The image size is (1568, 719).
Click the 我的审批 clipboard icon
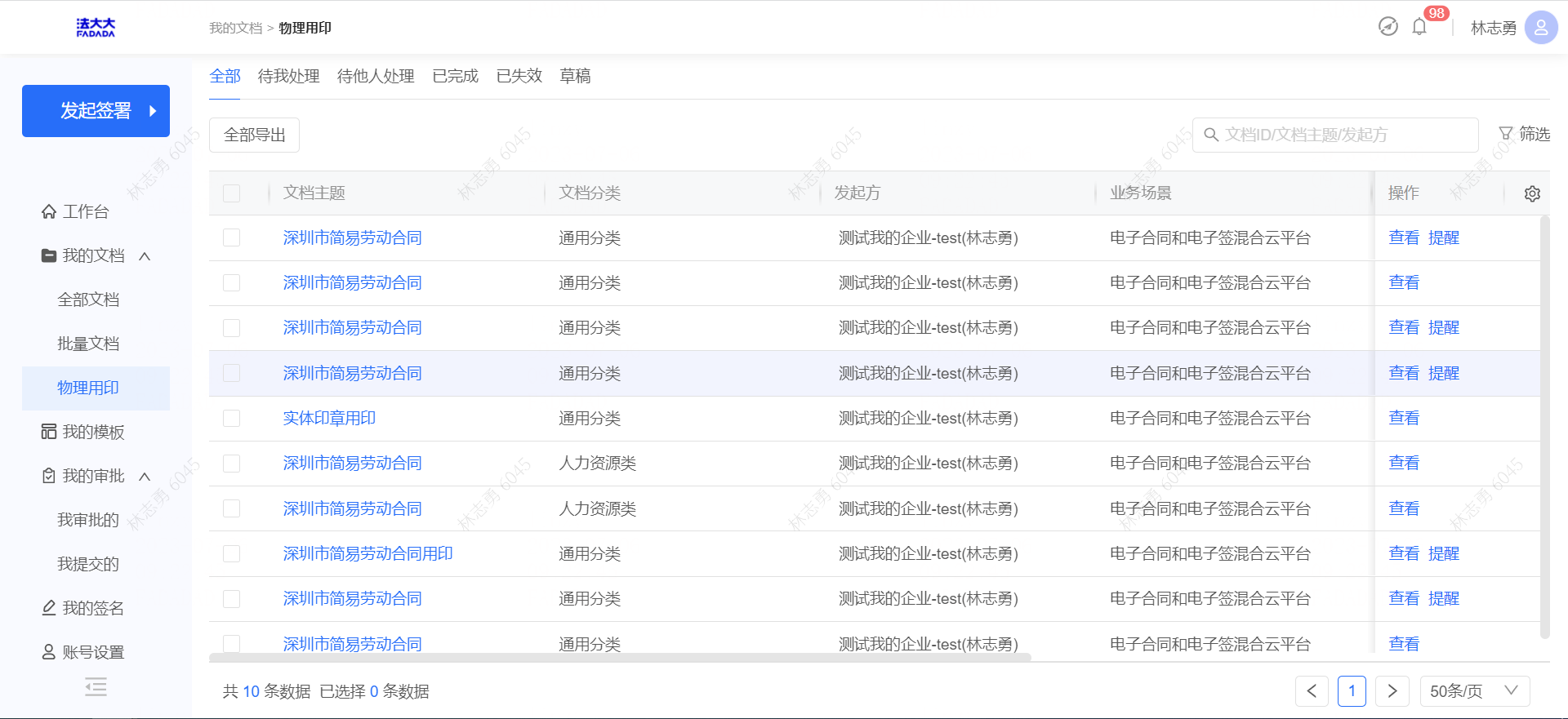click(49, 476)
